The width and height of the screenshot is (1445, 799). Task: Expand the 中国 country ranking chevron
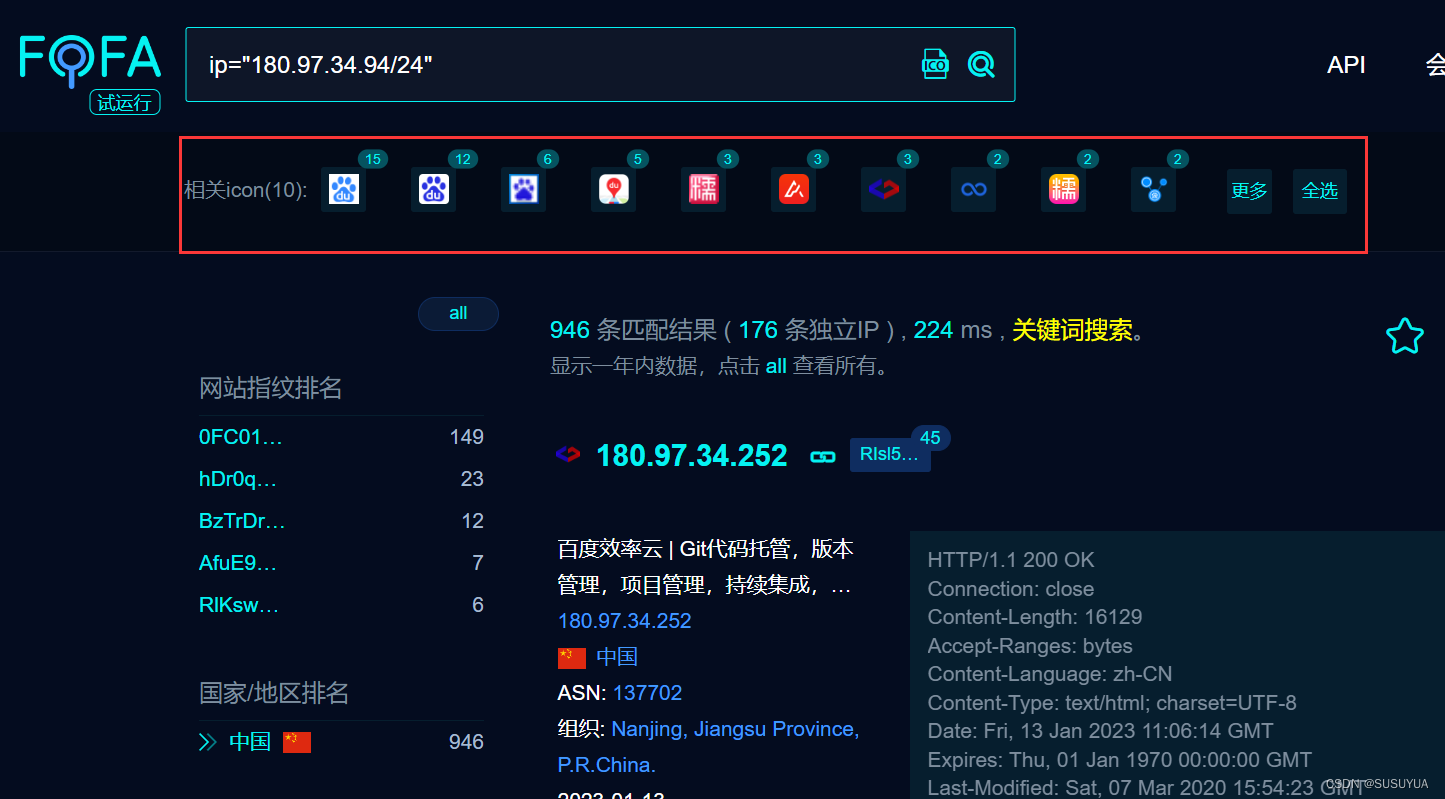point(208,742)
